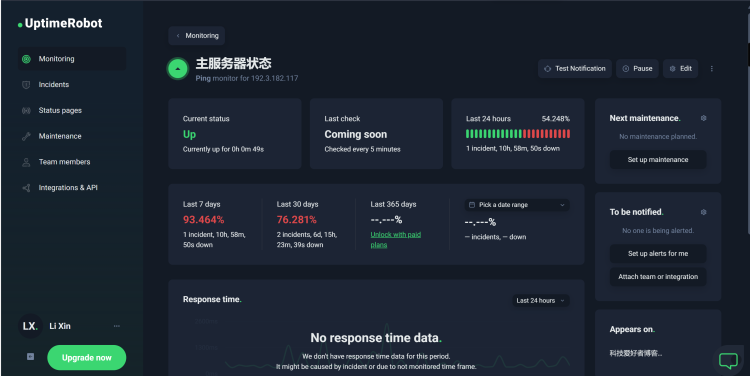Go back via Monitoring breadcrumb chevron
Screen dimensions: 750x376
(x=178, y=36)
